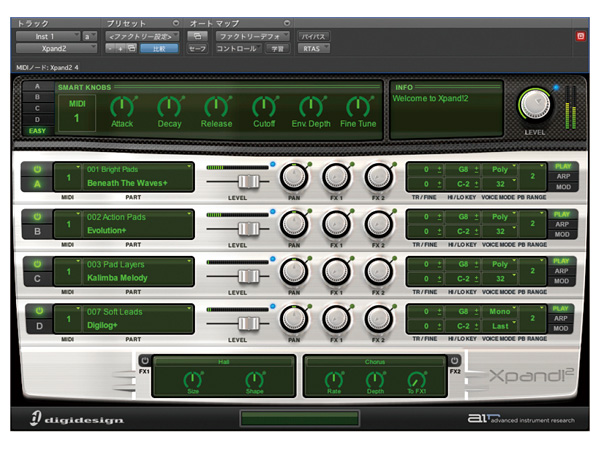This screenshot has width=600, height=450.
Task: Click the Release smart knob
Action: coord(216,107)
